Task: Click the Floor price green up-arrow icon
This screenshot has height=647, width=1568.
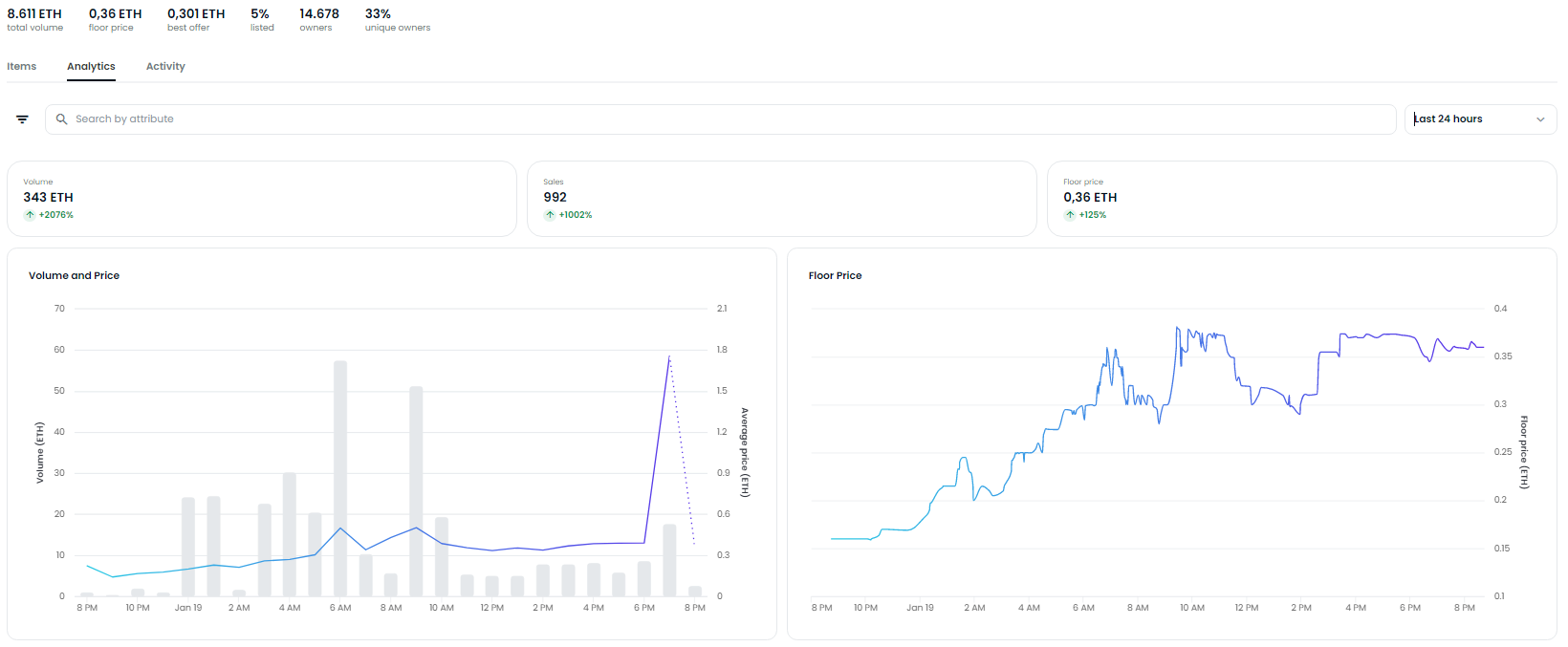Action: pyautogui.click(x=1070, y=215)
